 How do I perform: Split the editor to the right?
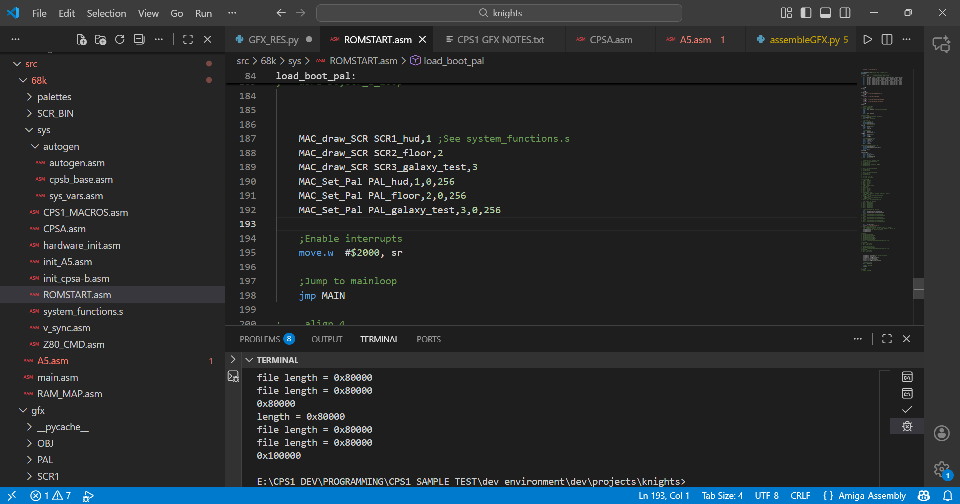click(x=887, y=39)
